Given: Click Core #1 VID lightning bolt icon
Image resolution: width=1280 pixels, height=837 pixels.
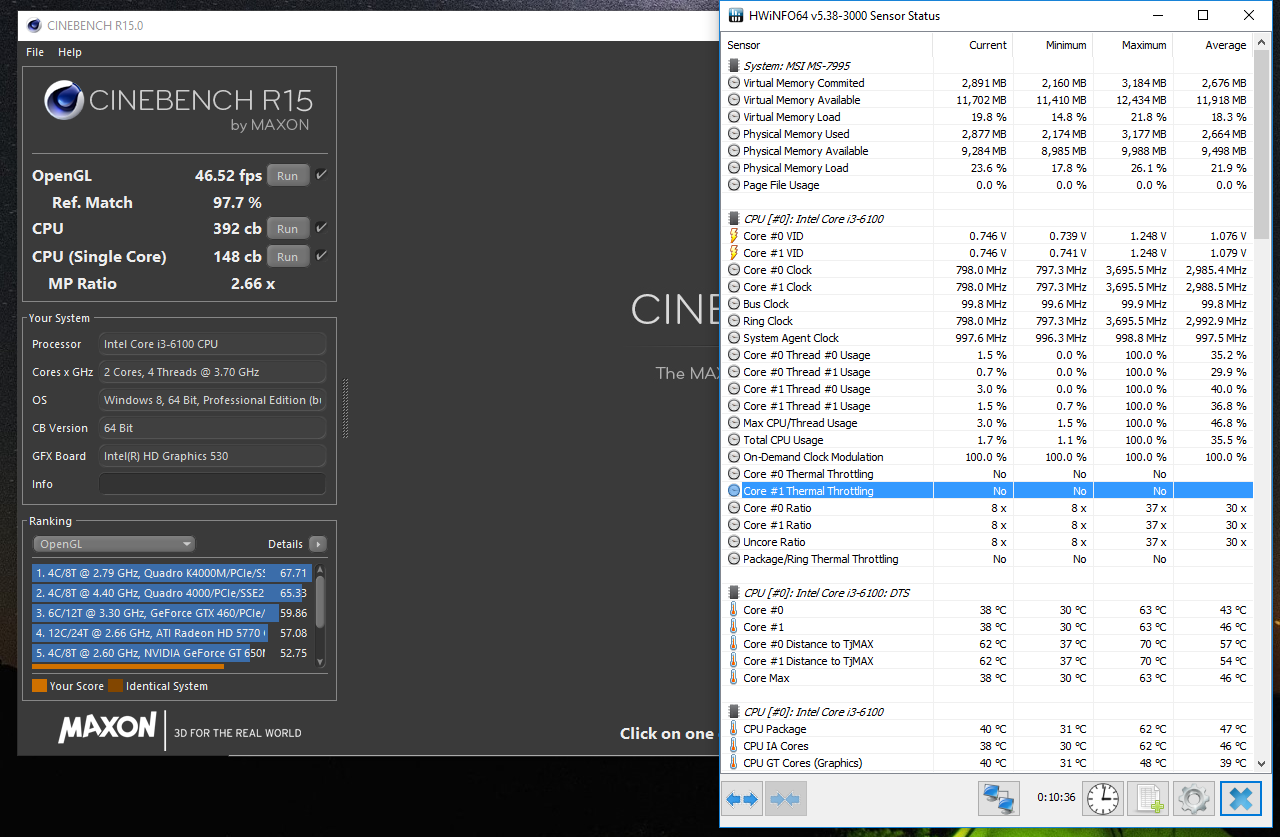Looking at the screenshot, I should (x=734, y=253).
